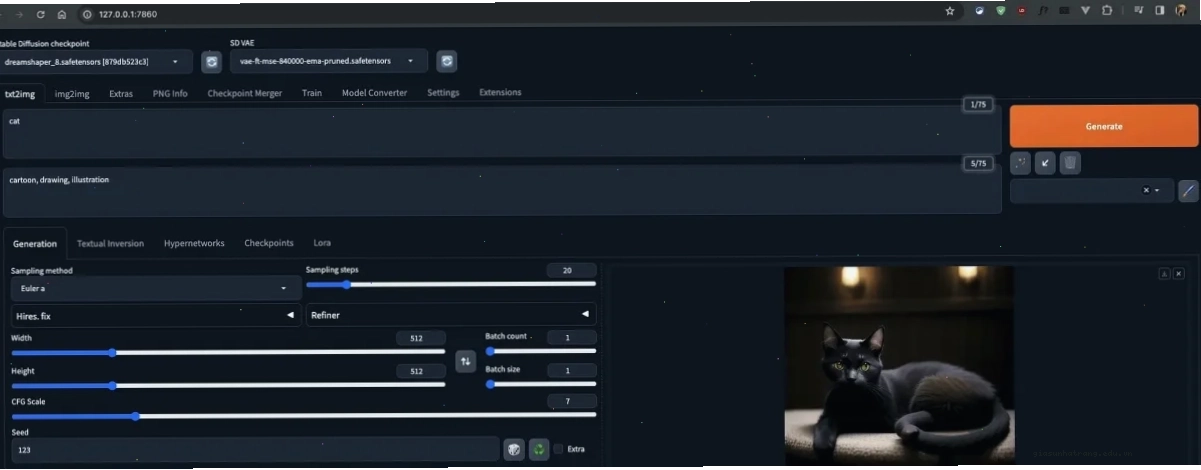The height and width of the screenshot is (470, 1201).
Task: Go to browser home page
Action: point(61,14)
